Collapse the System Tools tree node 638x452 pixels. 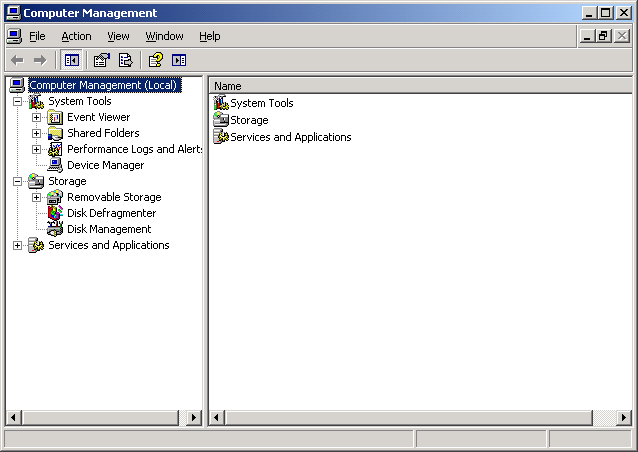tap(17, 101)
